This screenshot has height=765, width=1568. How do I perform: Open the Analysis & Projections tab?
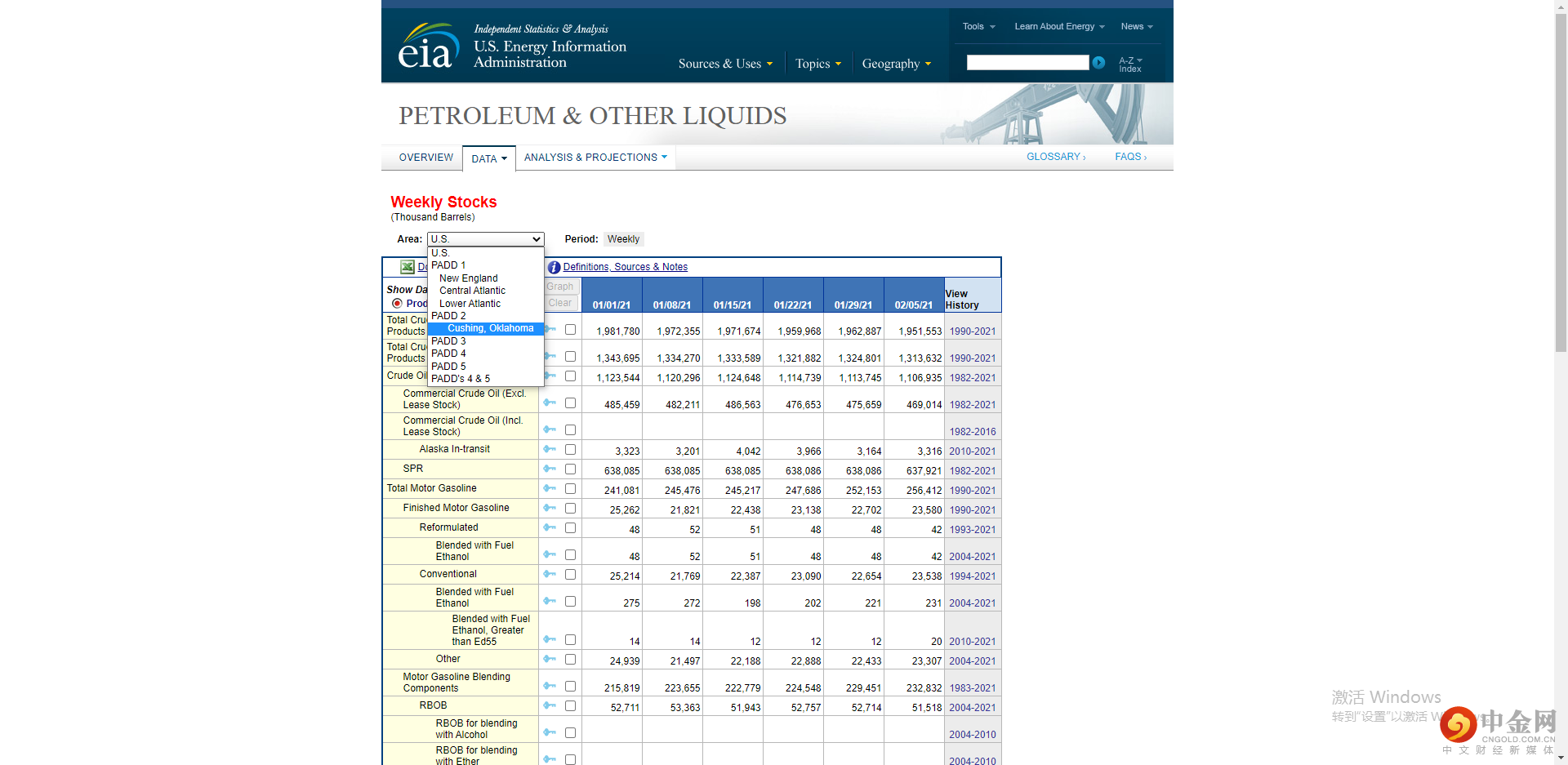click(595, 158)
